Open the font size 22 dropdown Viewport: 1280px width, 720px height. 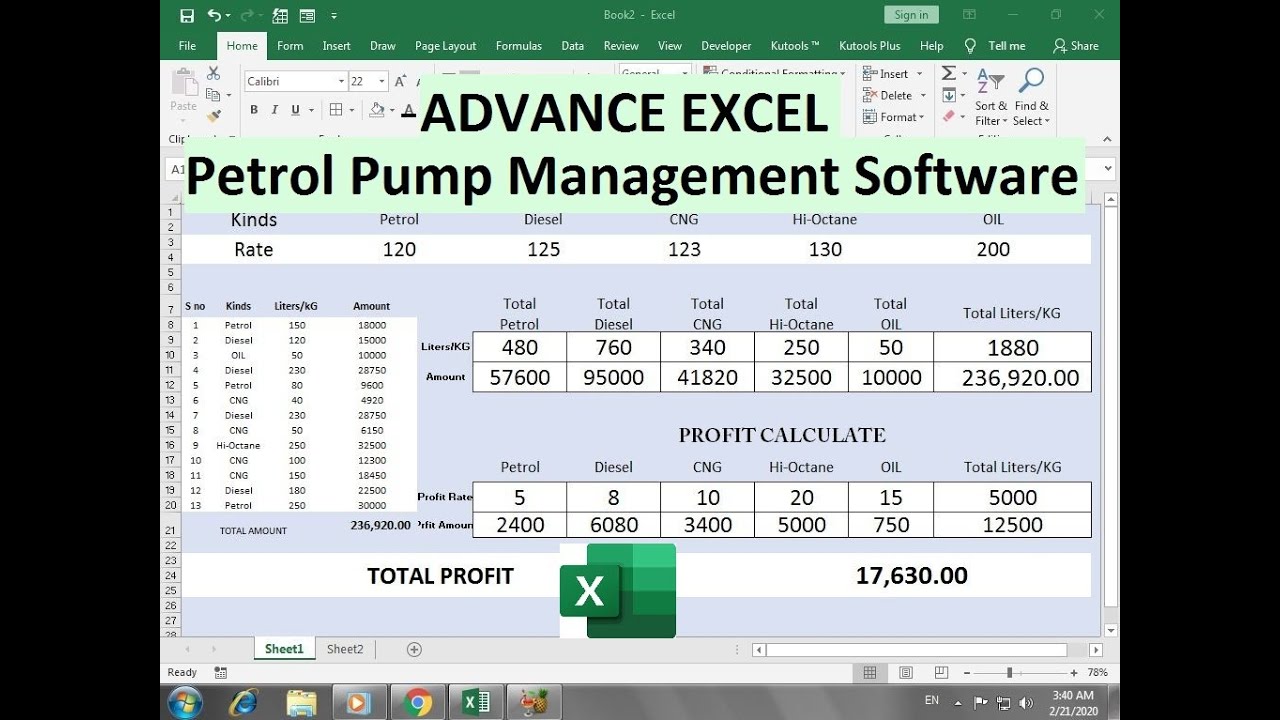point(382,81)
